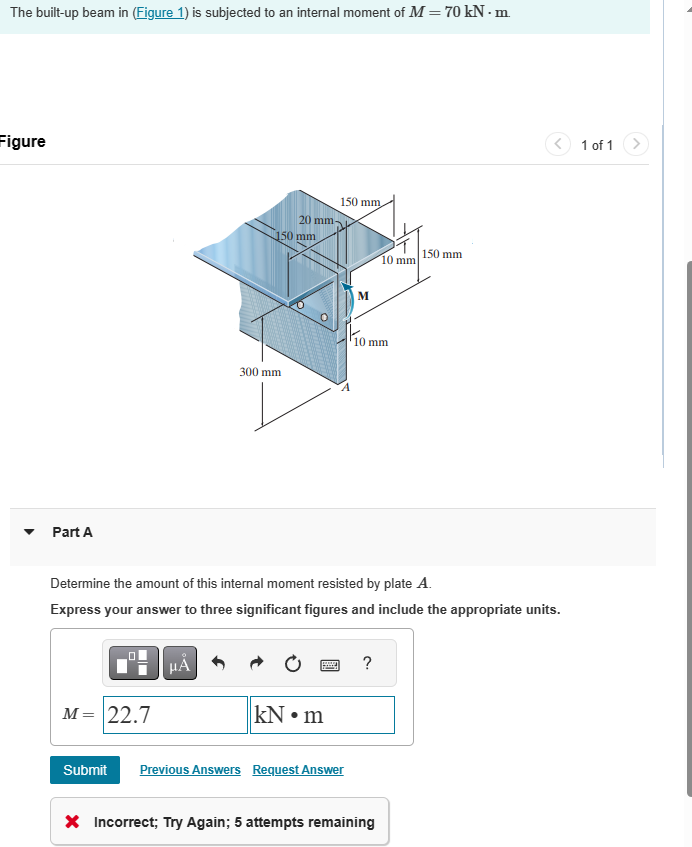Viewport: 692px width, 847px height.
Task: Click the kN·m units field
Action: click(x=322, y=714)
